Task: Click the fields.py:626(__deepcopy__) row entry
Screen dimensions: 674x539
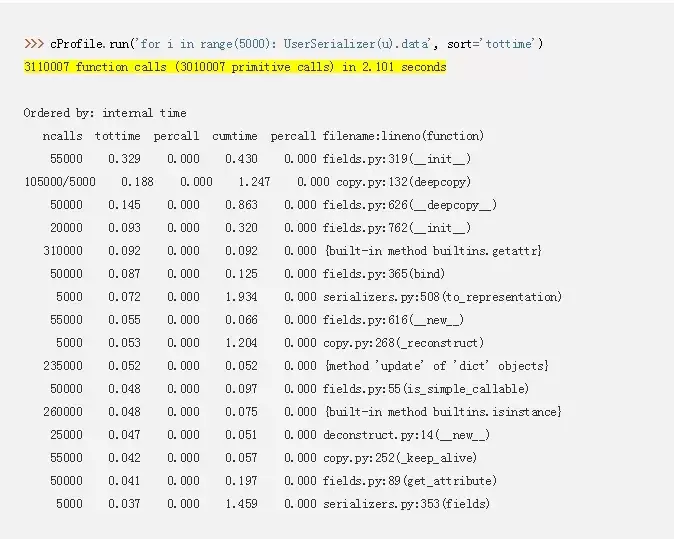Action: coord(409,205)
